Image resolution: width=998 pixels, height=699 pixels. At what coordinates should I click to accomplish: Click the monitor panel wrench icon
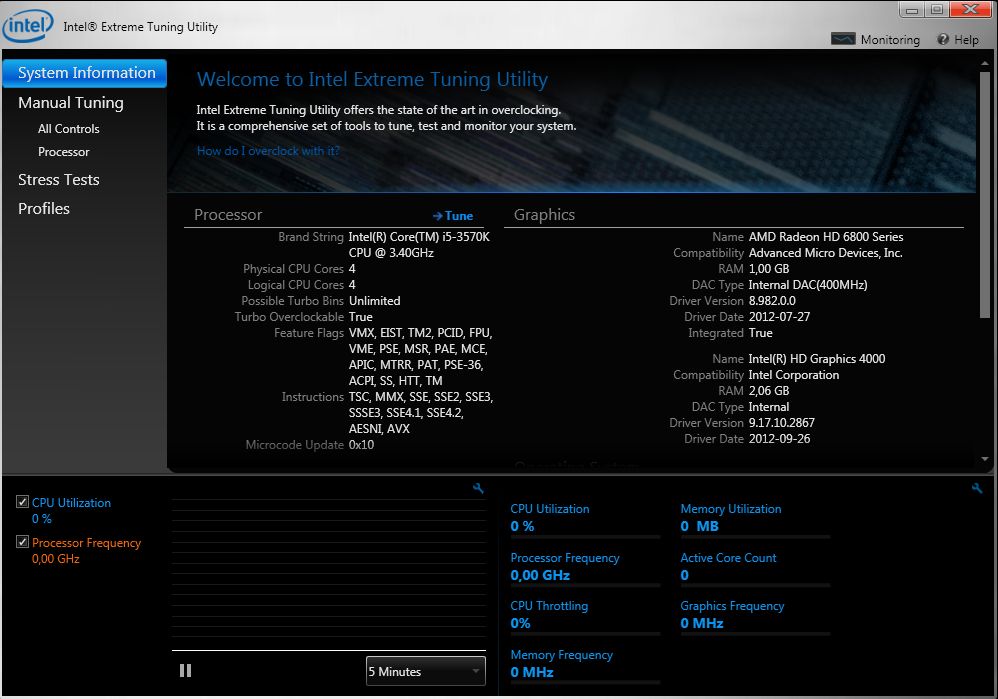click(x=976, y=488)
